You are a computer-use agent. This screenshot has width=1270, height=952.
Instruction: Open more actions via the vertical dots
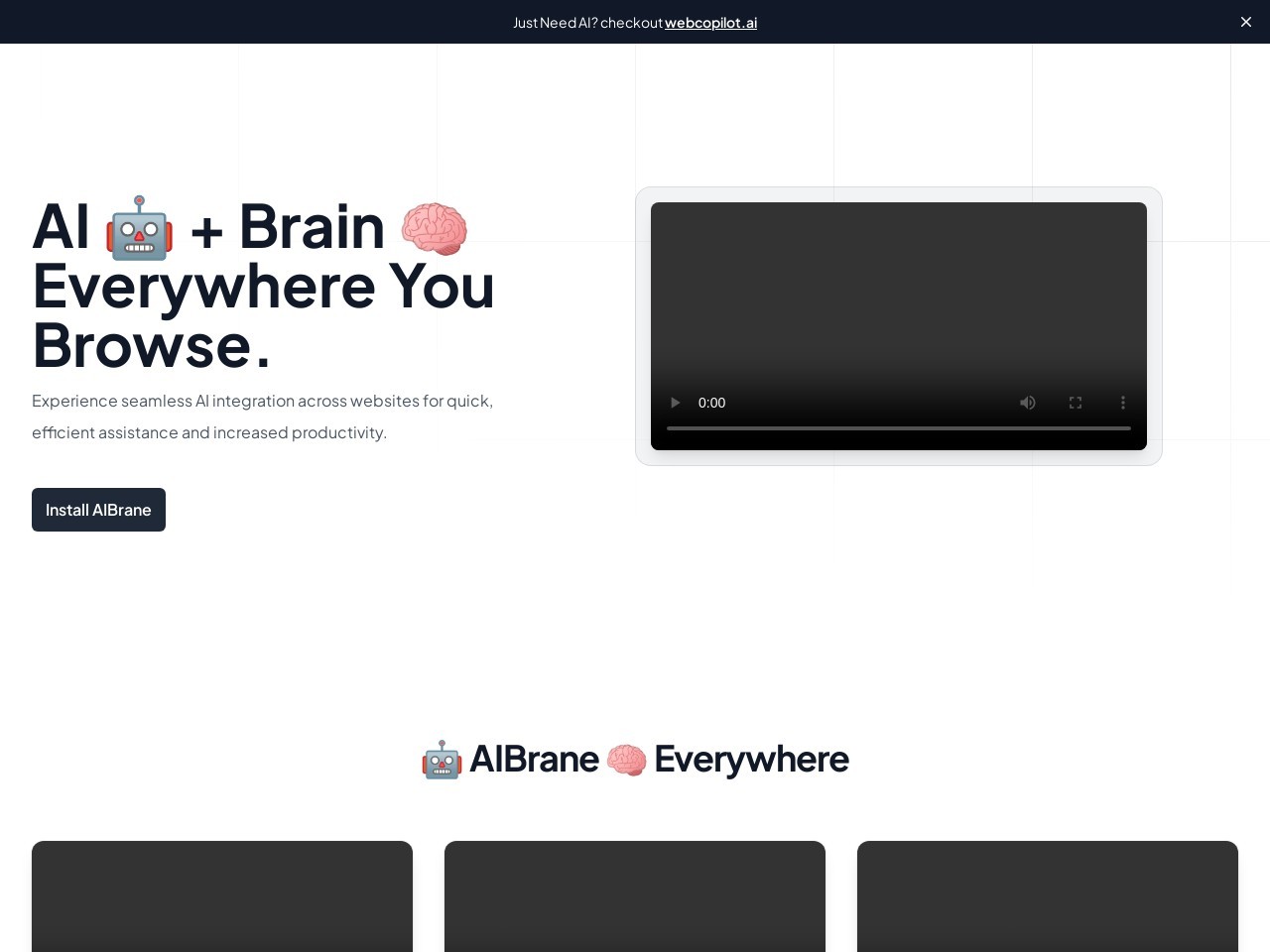click(1123, 403)
